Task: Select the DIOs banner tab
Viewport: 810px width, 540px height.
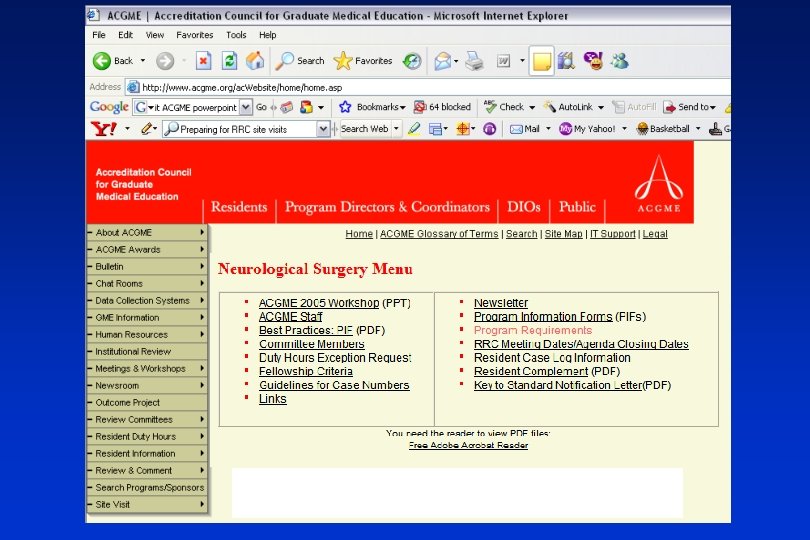Action: coord(523,207)
